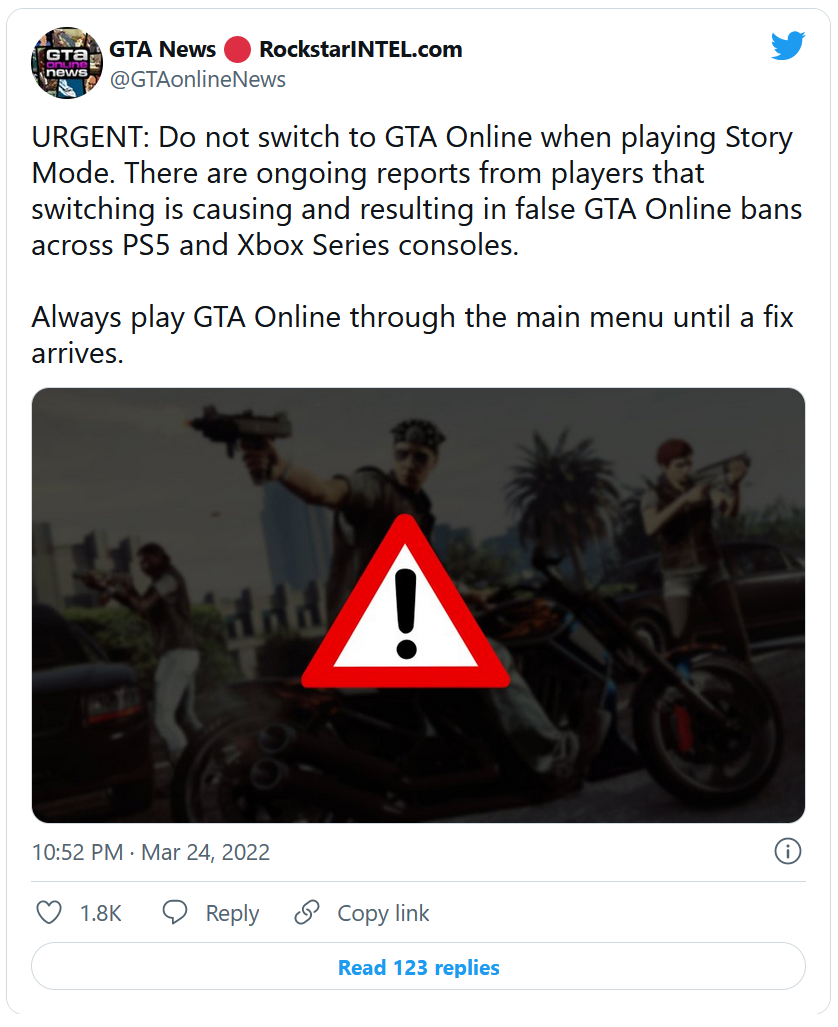Viewport: 838px width, 1027px height.
Task: Click the Twitter bird logo
Action: (x=787, y=46)
